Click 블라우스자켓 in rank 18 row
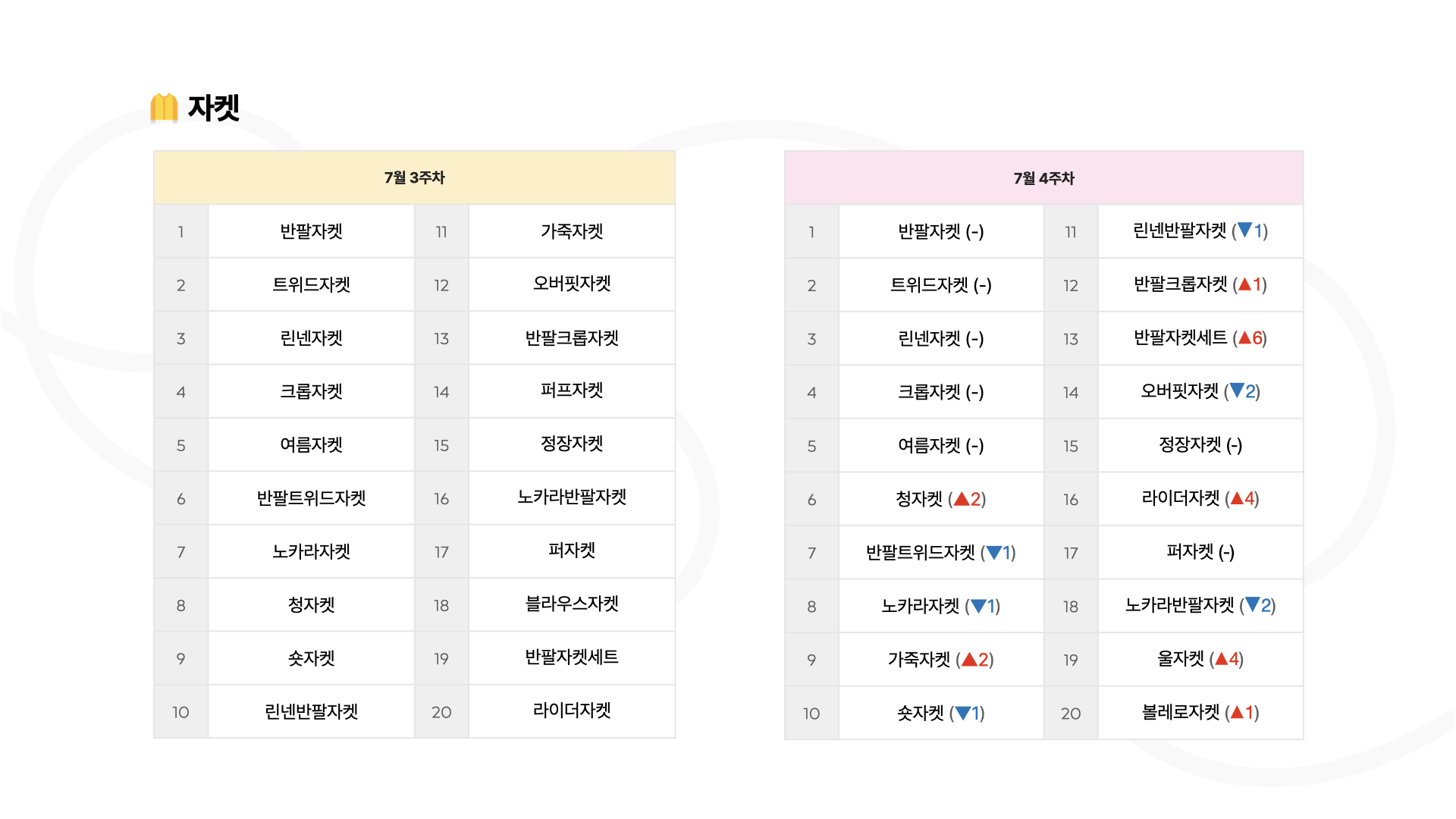 [572, 604]
